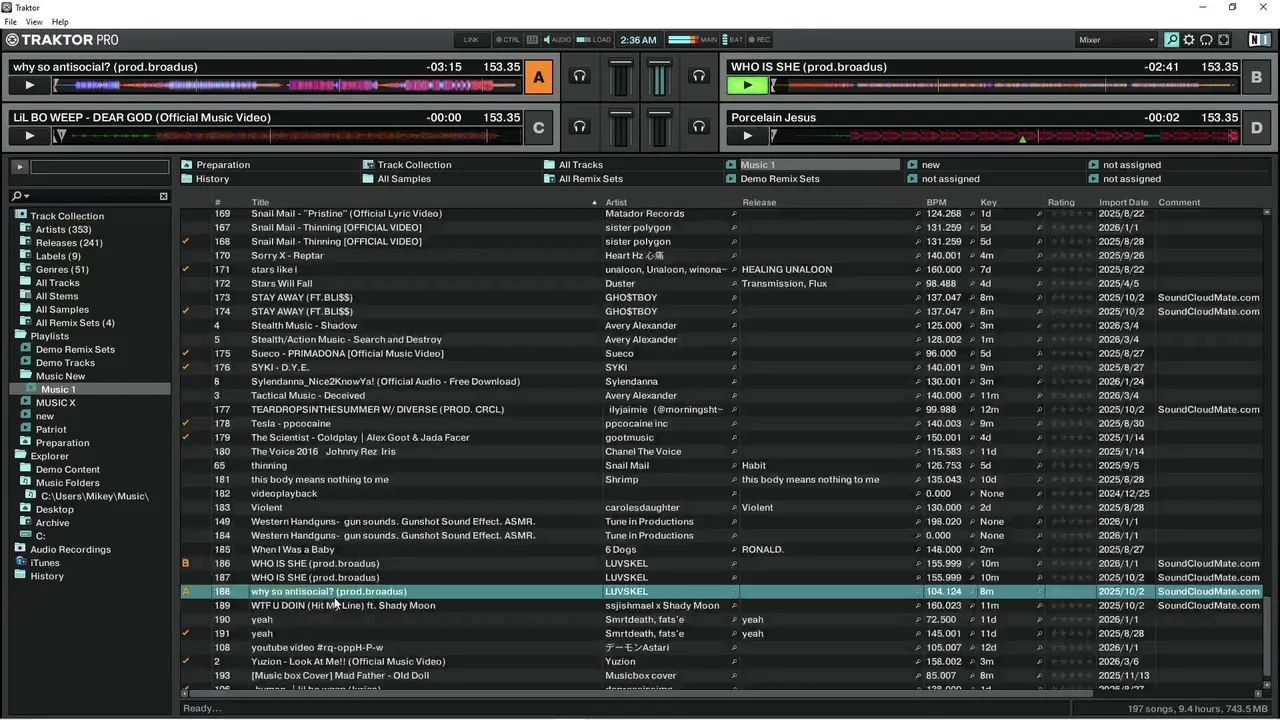
Task: Click the REC indicator in header
Action: (x=759, y=40)
